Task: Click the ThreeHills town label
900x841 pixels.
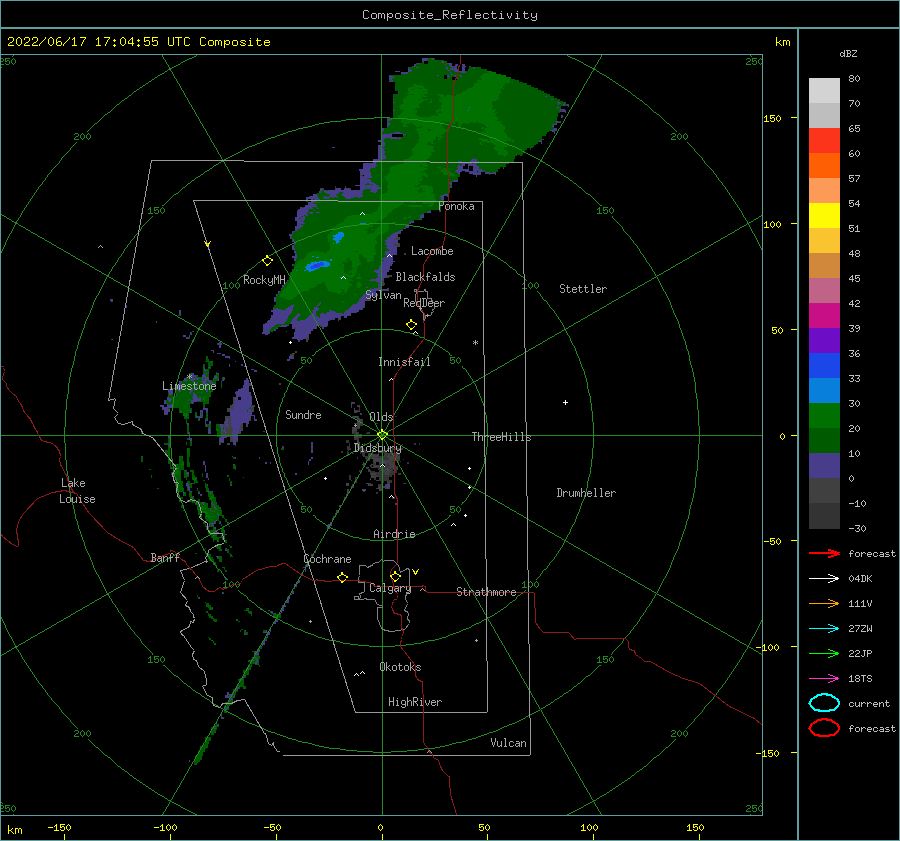Action: tap(501, 437)
